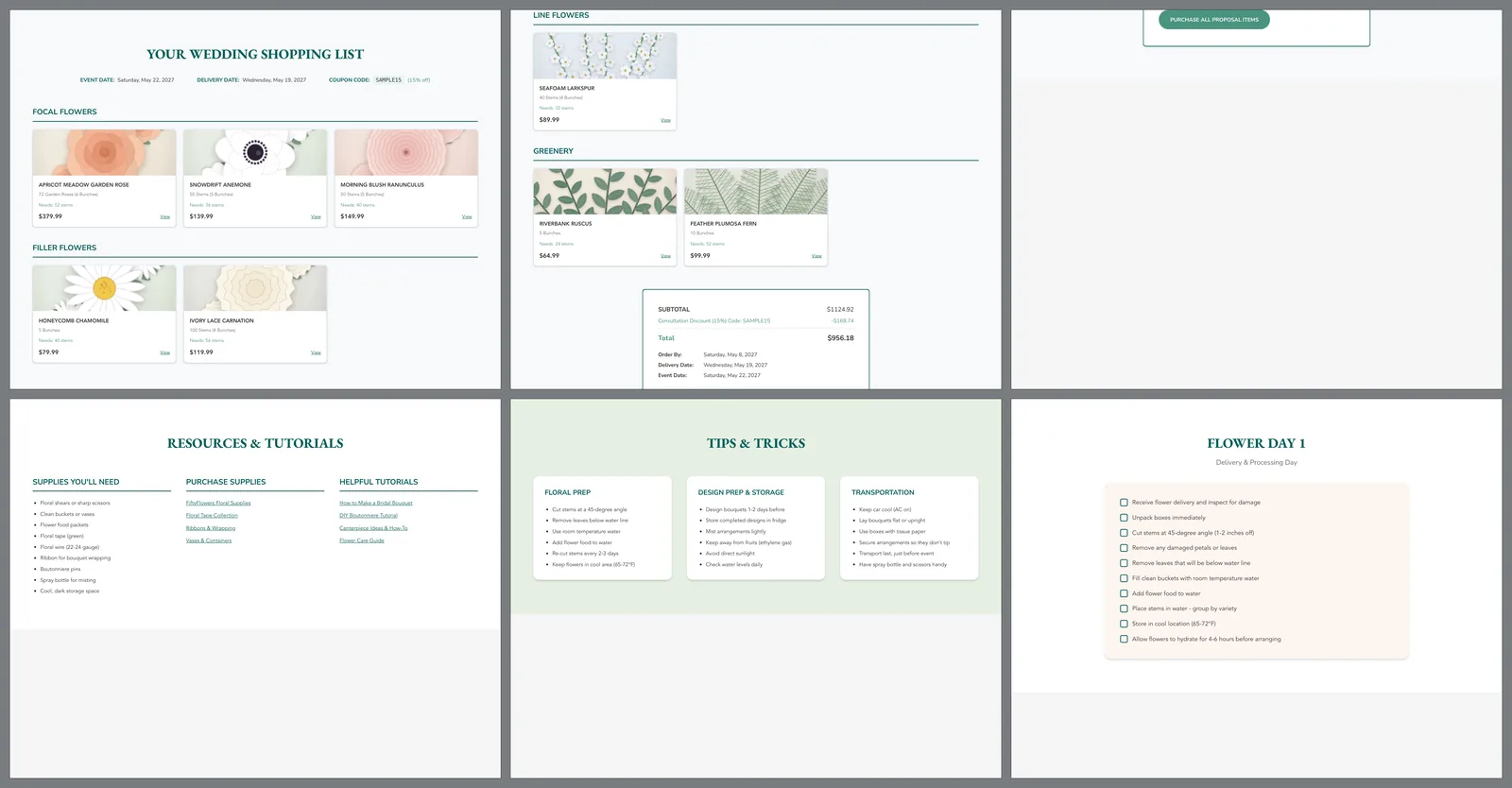The image size is (1512, 788).
Task: Click View link on Honeycomb Chamomile card
Action: pos(164,352)
